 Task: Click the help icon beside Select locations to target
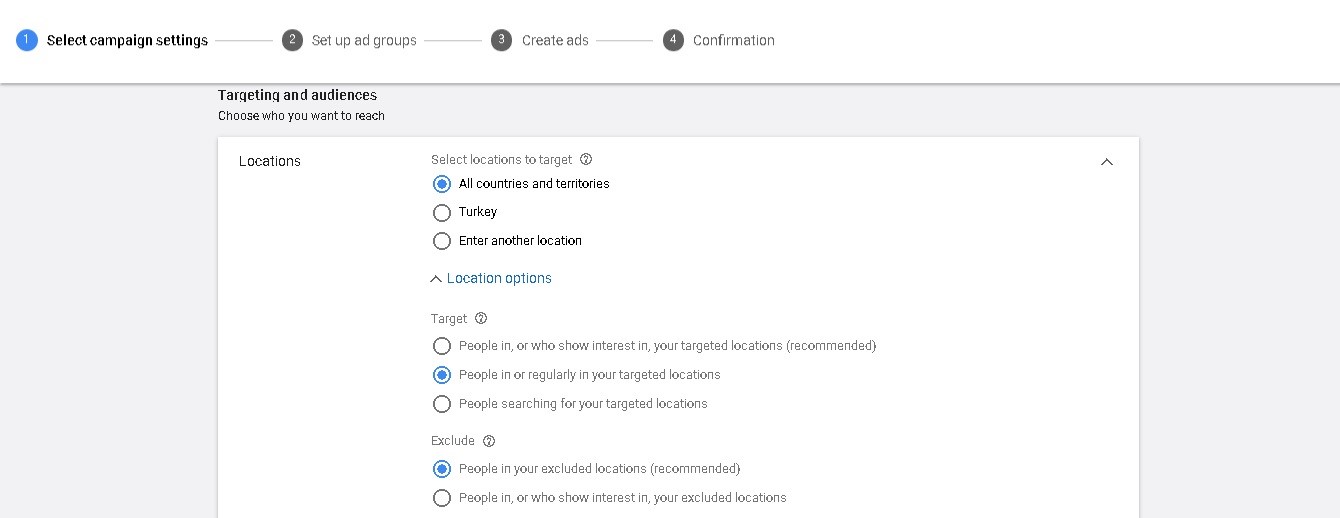tap(586, 159)
